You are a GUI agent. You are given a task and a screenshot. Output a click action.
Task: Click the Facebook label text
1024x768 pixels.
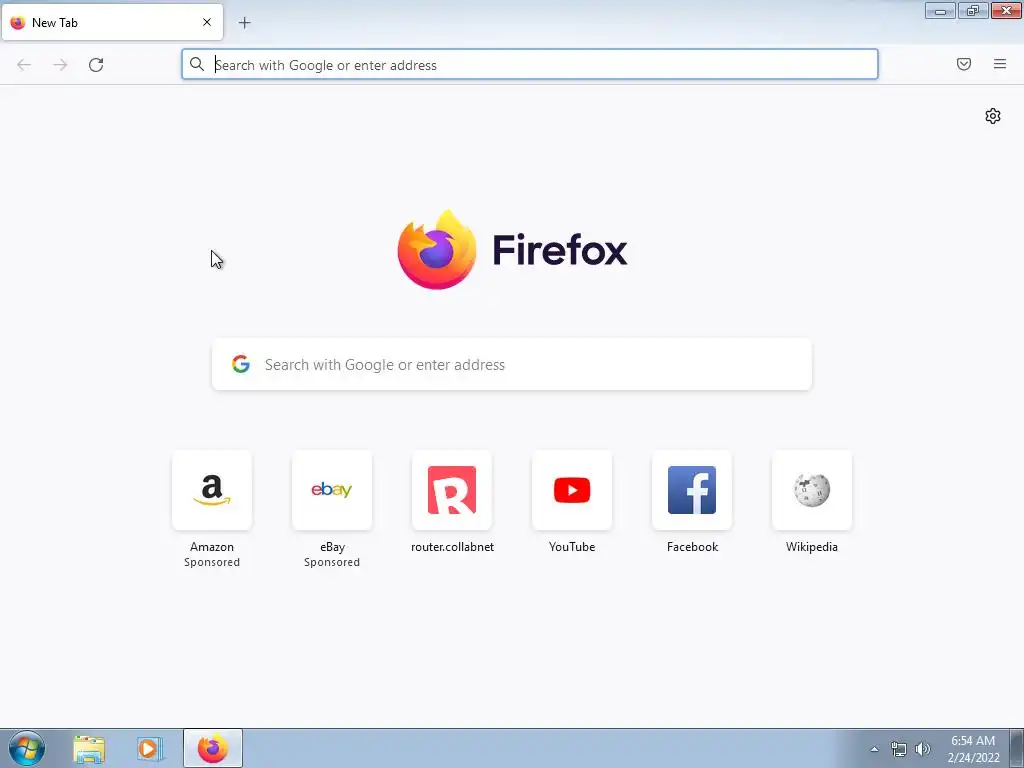[692, 547]
